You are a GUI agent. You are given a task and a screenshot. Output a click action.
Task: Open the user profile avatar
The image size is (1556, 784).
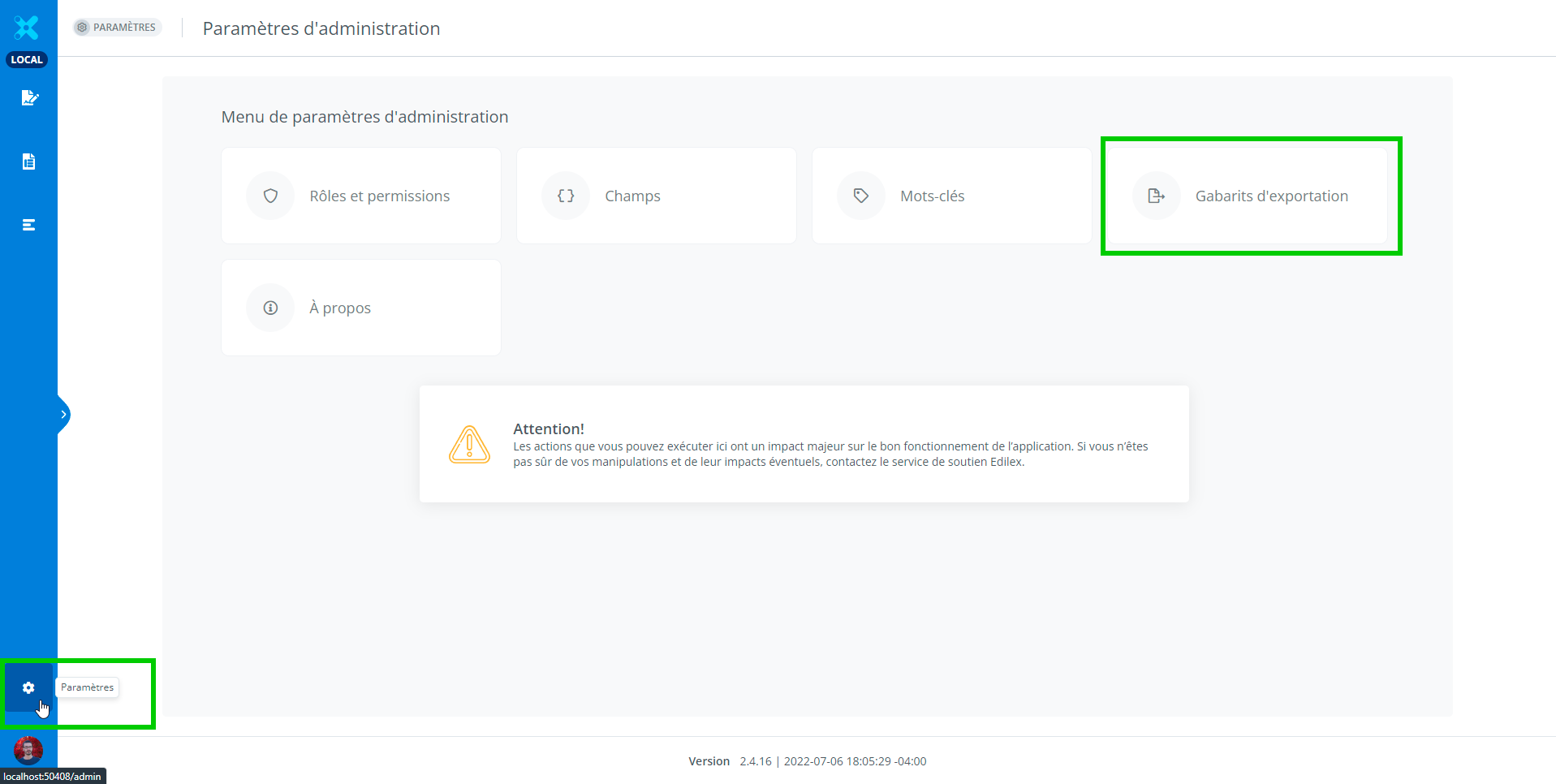[x=28, y=750]
